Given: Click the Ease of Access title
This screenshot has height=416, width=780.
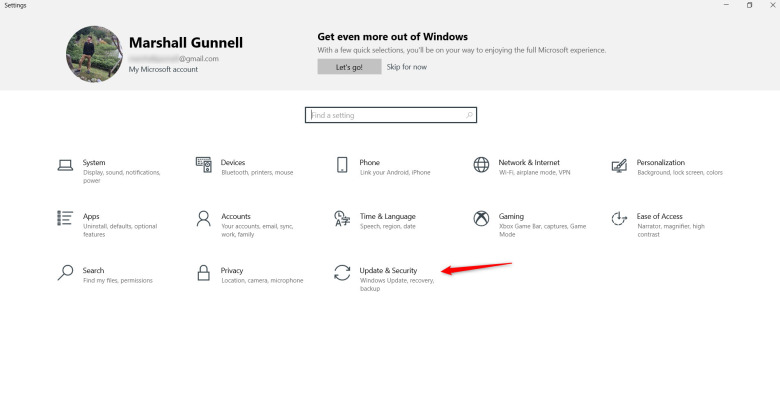Looking at the screenshot, I should pos(660,216).
